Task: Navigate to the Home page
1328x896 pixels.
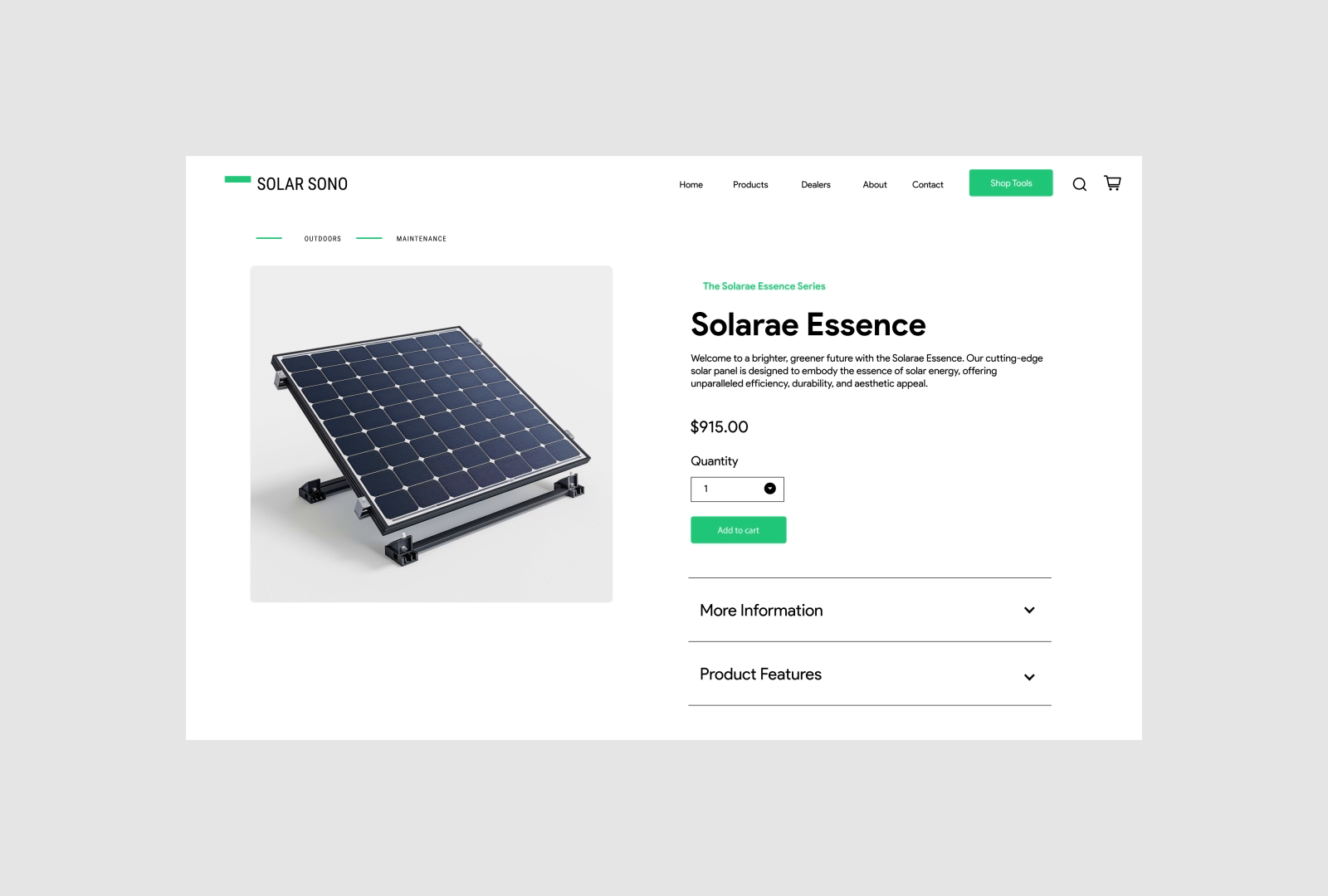Action: point(691,184)
